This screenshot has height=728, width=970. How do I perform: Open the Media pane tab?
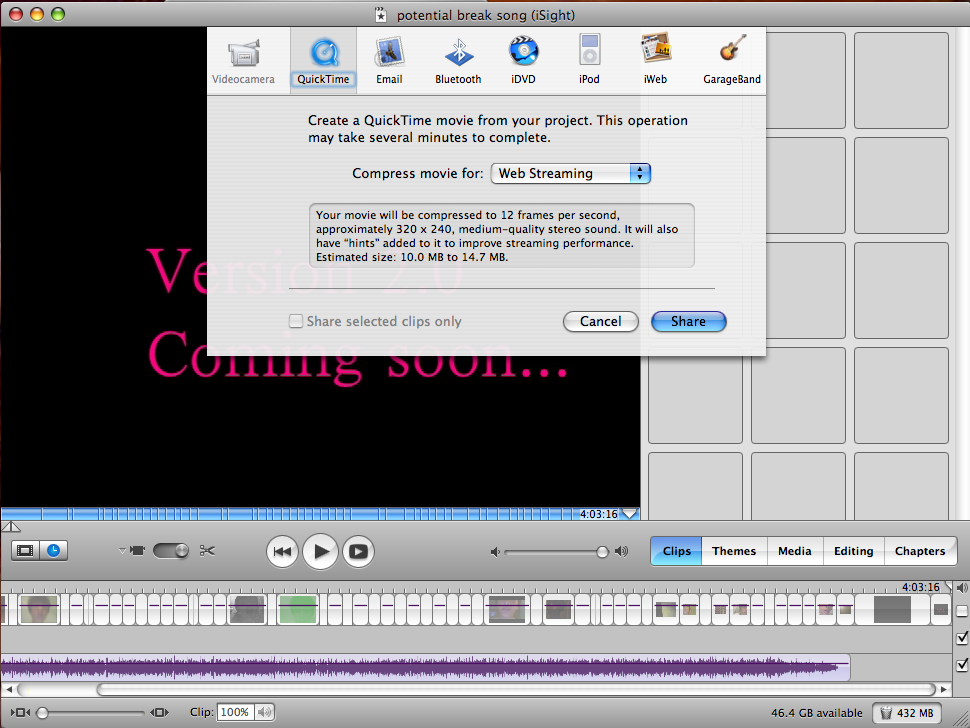(795, 551)
